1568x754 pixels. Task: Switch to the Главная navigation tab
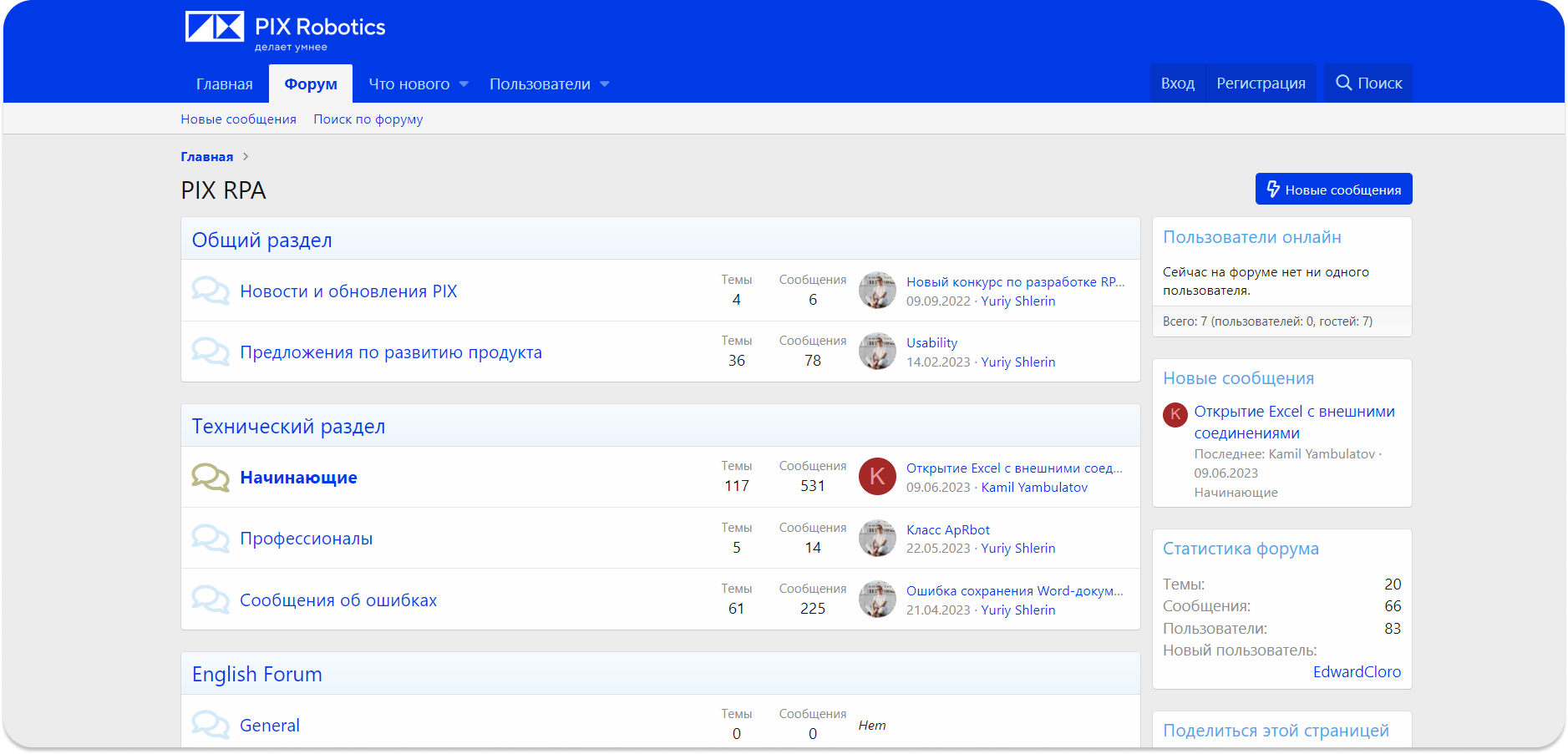(225, 84)
